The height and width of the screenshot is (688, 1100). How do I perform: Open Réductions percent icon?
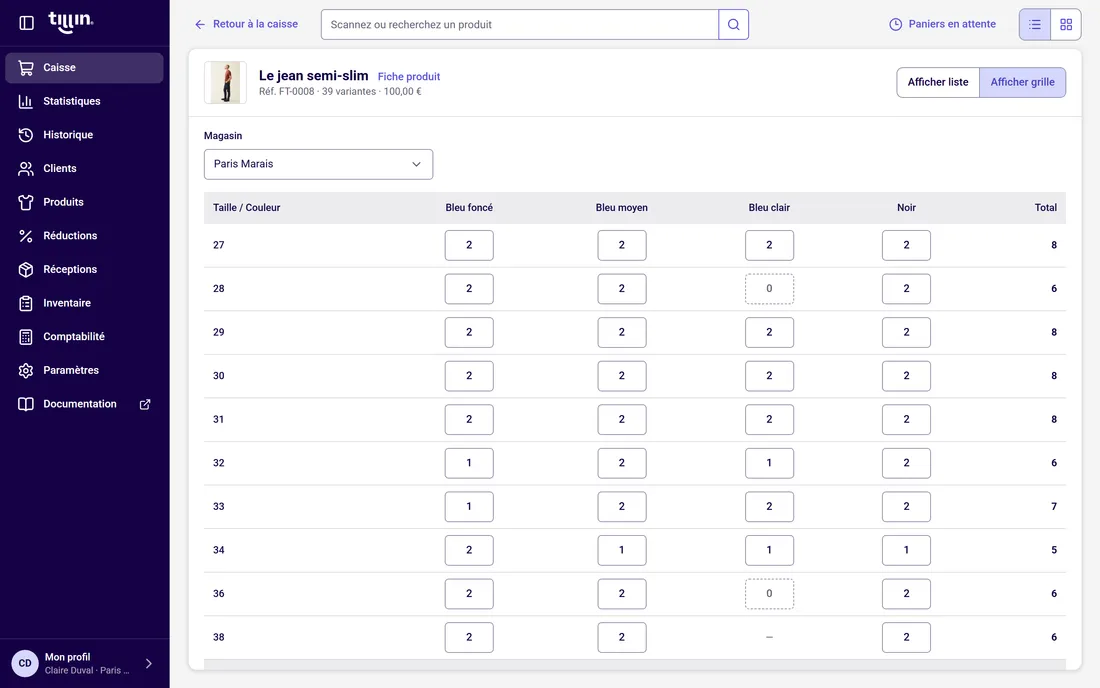[26, 236]
